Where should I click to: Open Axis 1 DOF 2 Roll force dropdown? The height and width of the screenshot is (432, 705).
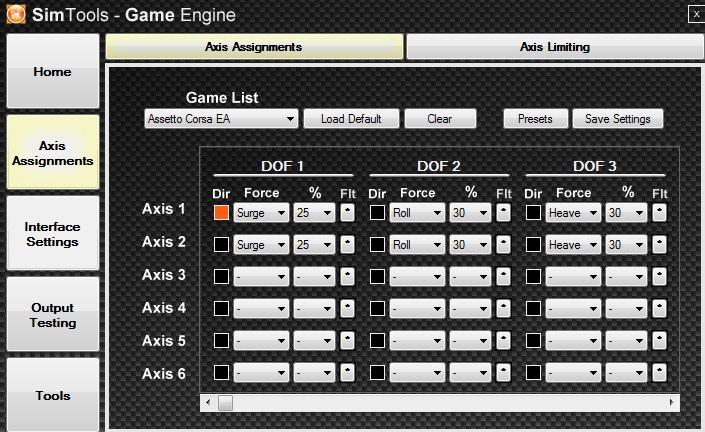[x=417, y=212]
